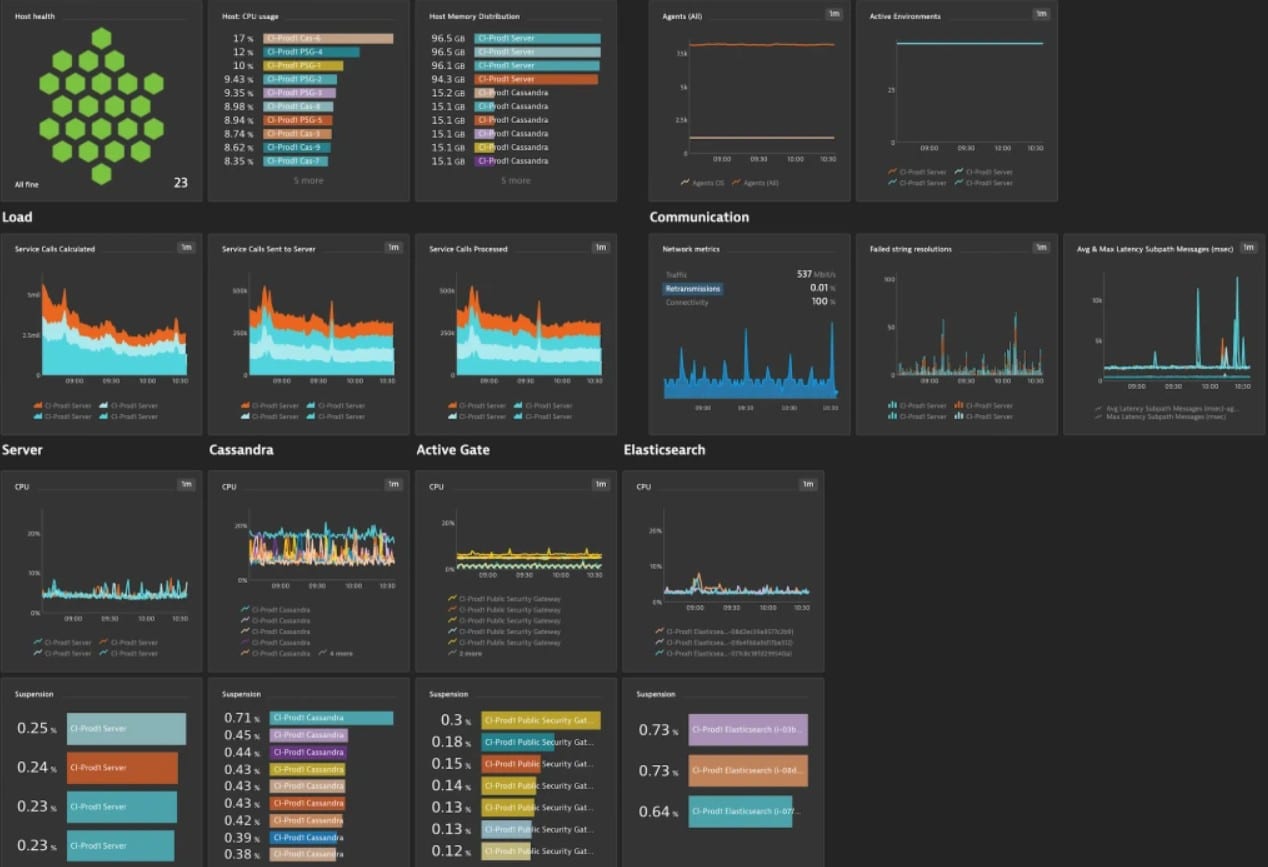Open the Agents OS legend entry below the Agents chart
1268x867 pixels.
(x=705, y=183)
